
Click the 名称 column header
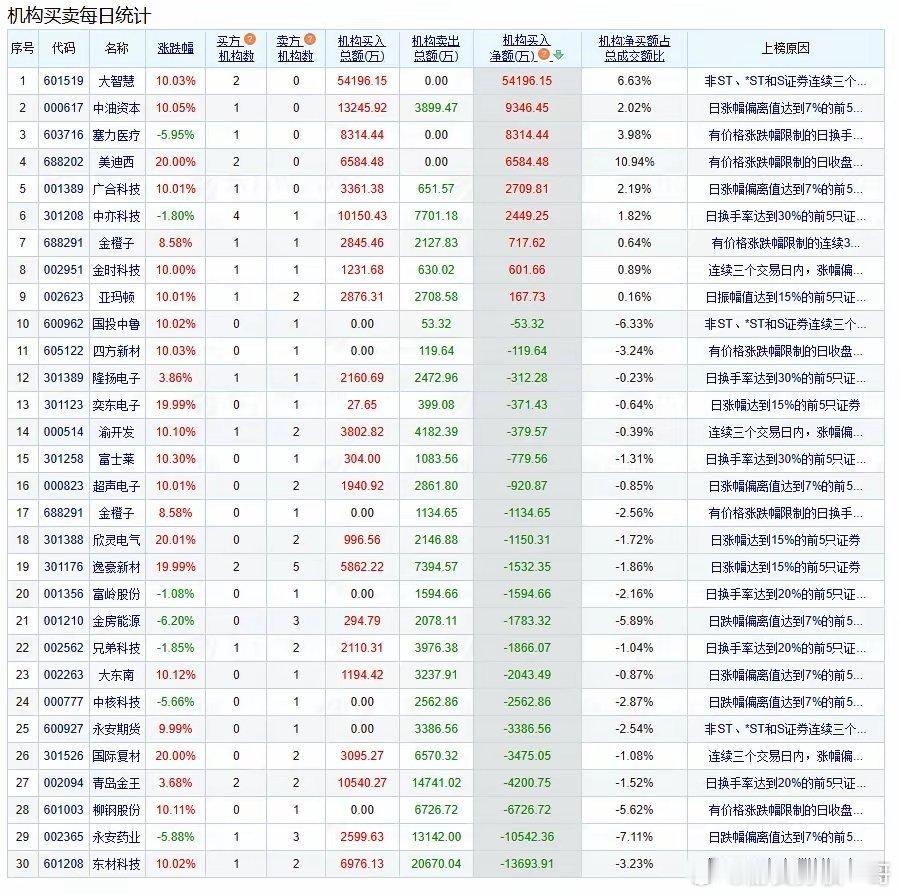tap(117, 48)
